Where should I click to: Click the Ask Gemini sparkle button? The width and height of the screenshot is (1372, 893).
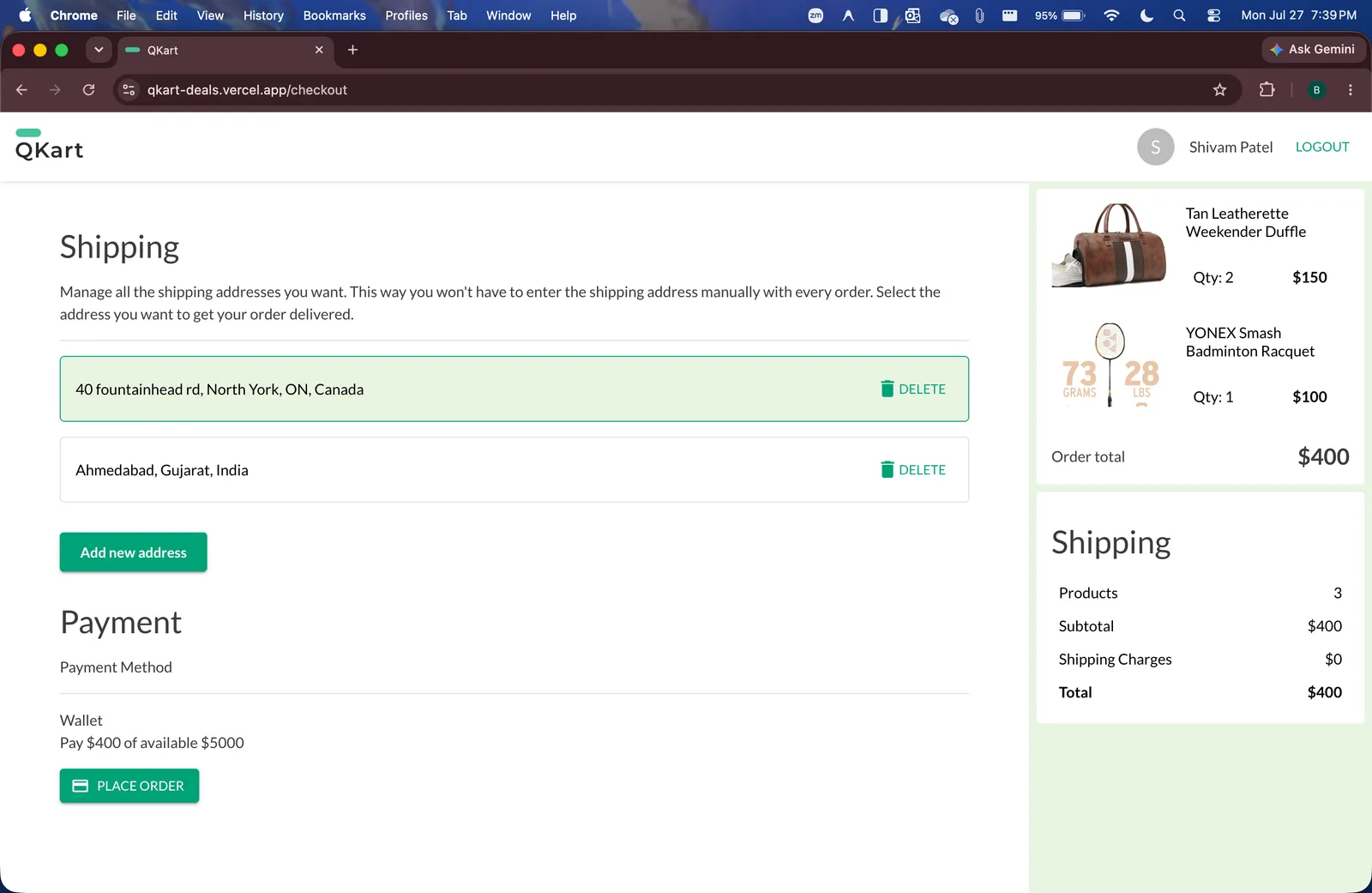pos(1312,50)
